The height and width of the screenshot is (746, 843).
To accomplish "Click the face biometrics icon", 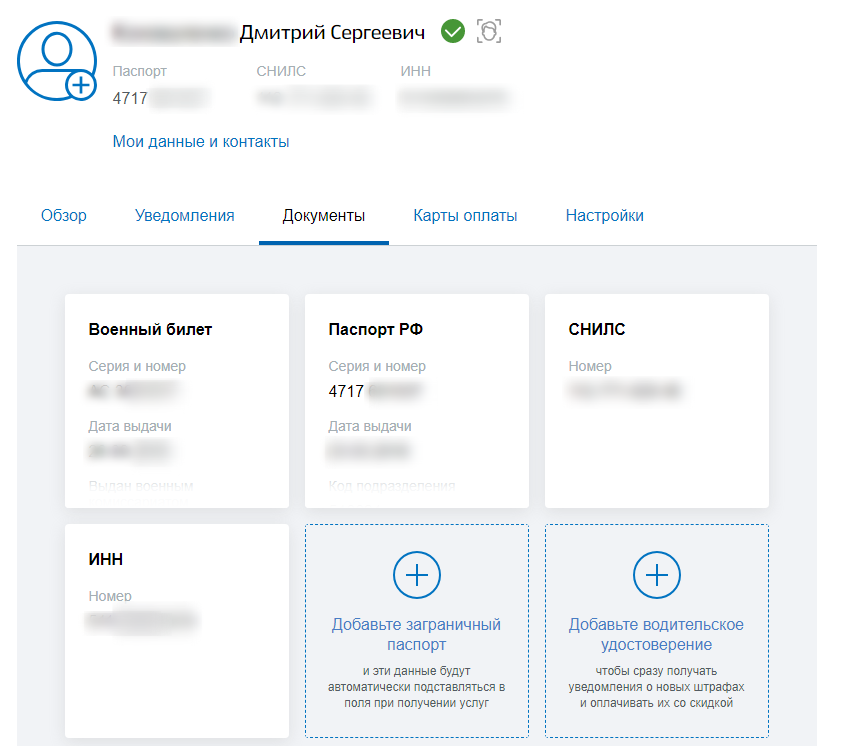I will tap(489, 31).
